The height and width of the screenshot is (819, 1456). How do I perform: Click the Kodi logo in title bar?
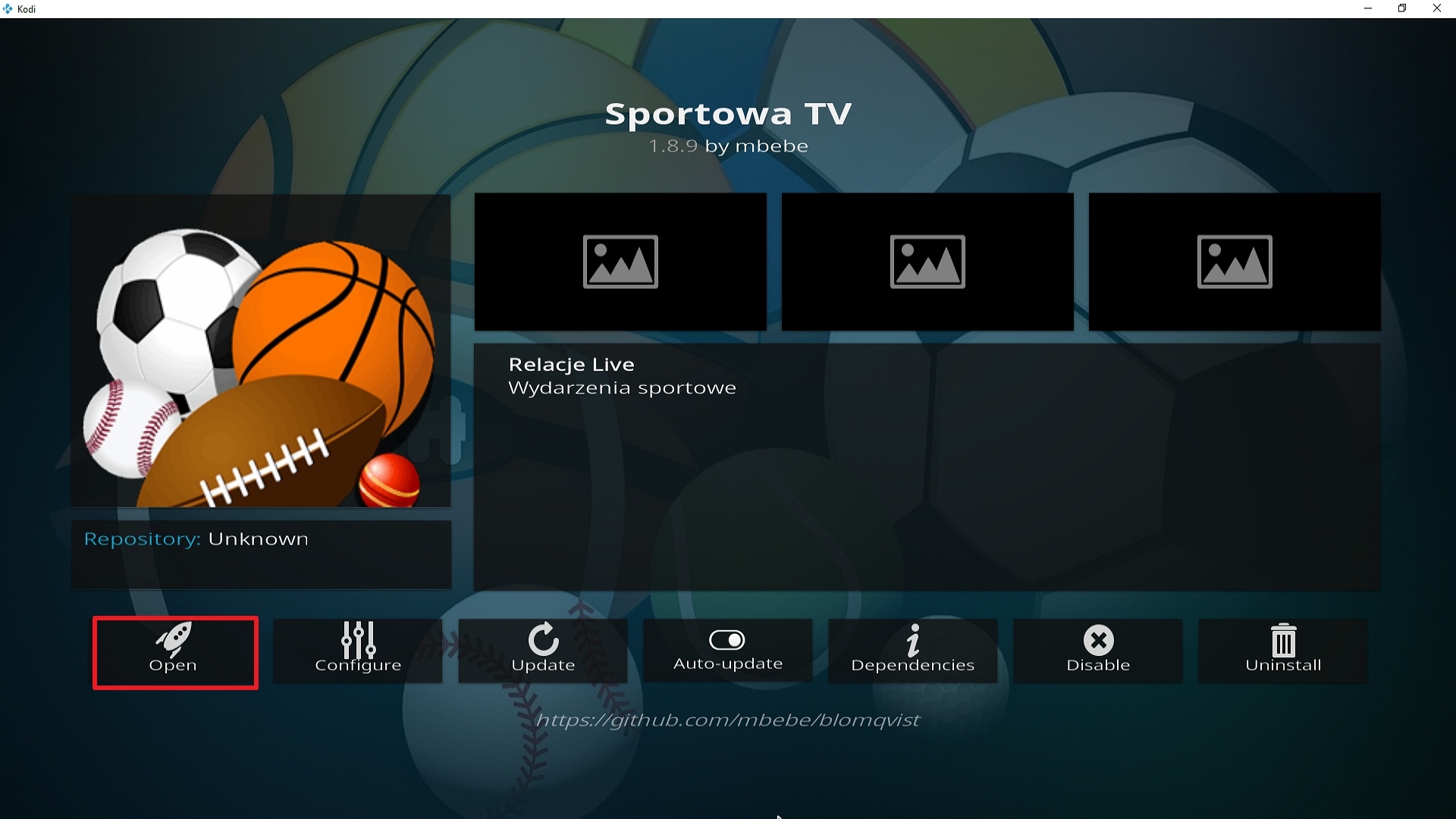[8, 9]
